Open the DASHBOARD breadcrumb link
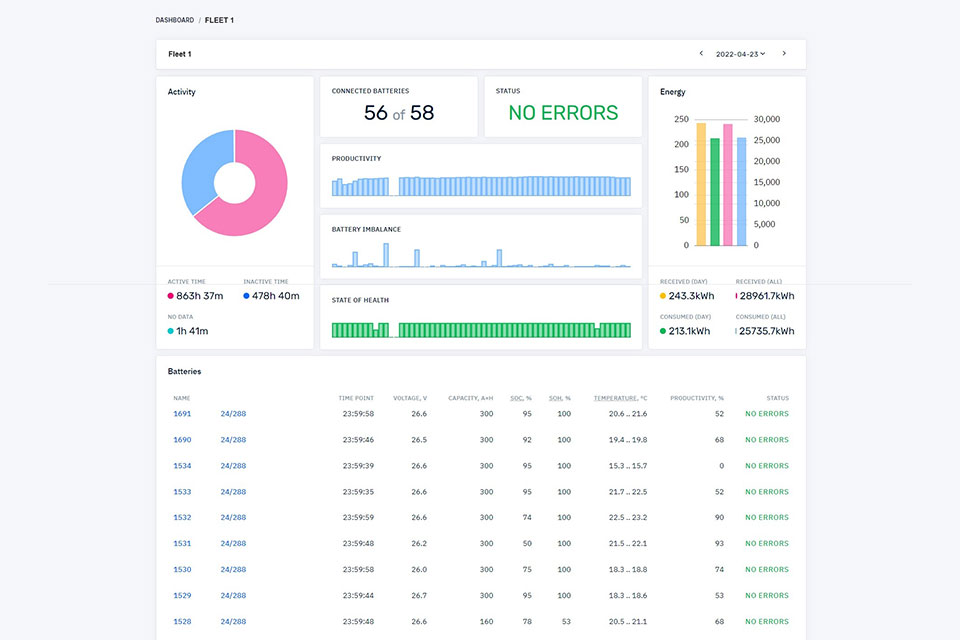The height and width of the screenshot is (640, 960). click(x=174, y=20)
